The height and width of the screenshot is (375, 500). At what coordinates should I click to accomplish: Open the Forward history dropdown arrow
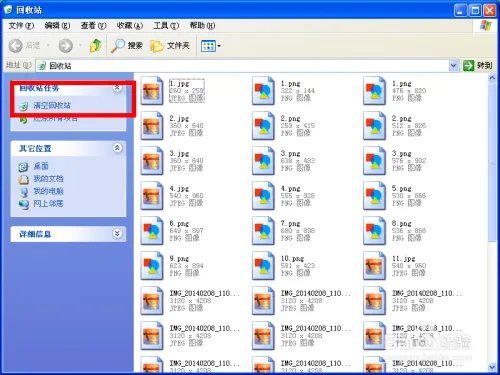tap(80, 46)
